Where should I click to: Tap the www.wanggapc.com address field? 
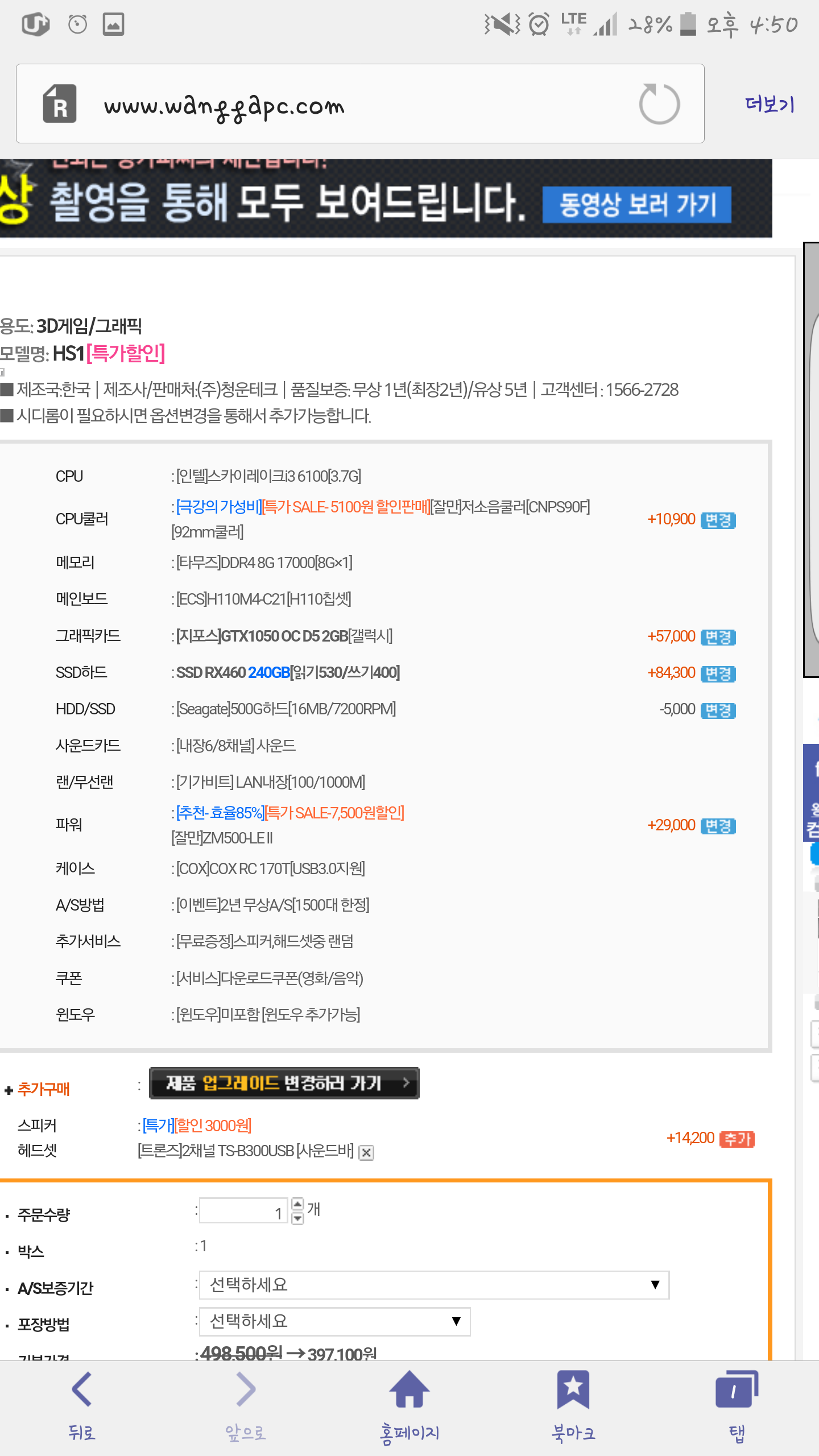[360, 104]
